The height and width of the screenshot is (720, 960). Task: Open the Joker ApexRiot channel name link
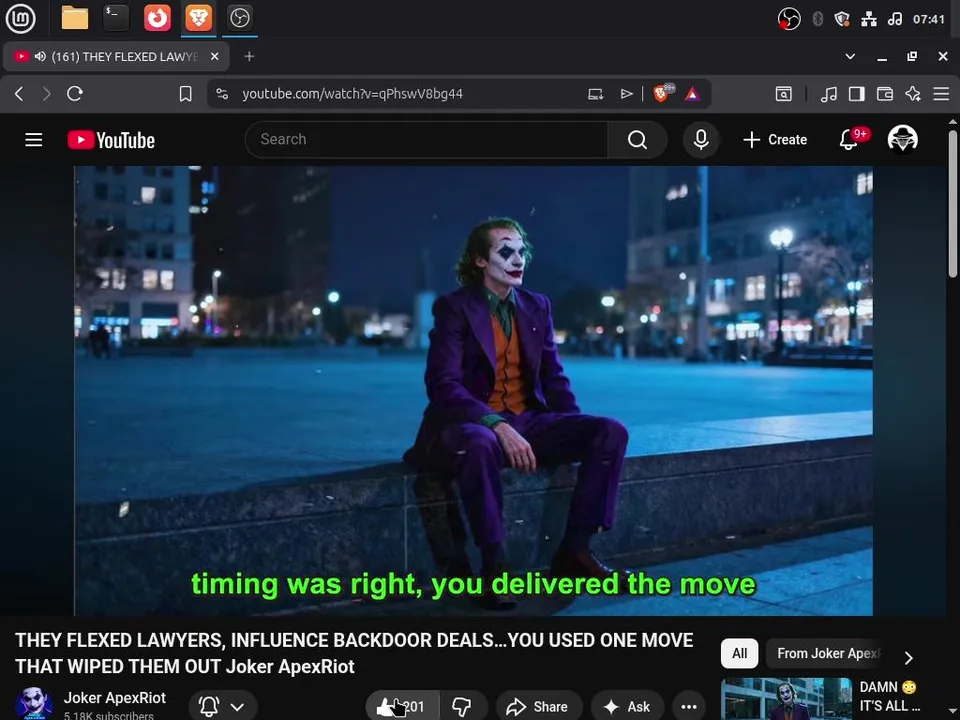point(114,697)
